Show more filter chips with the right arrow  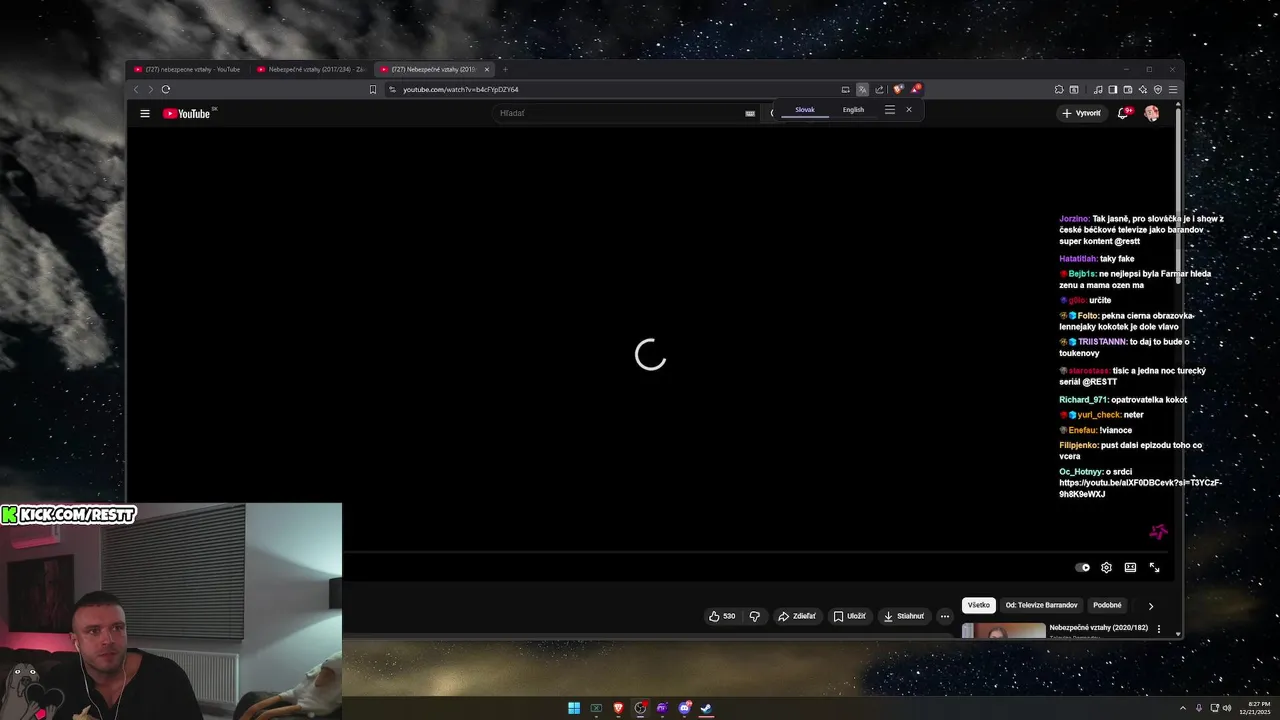[x=1151, y=605]
